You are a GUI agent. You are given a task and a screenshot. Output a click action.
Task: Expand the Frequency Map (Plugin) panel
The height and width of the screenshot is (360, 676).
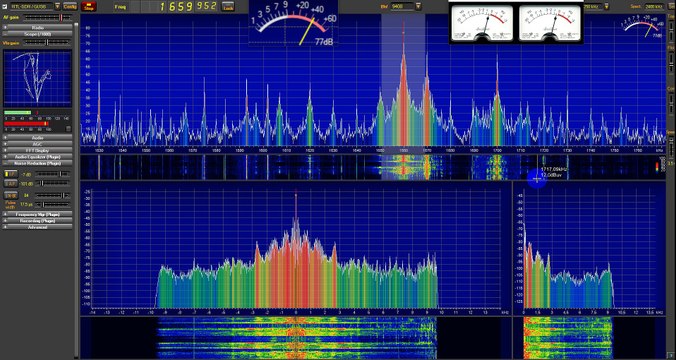tap(38, 214)
